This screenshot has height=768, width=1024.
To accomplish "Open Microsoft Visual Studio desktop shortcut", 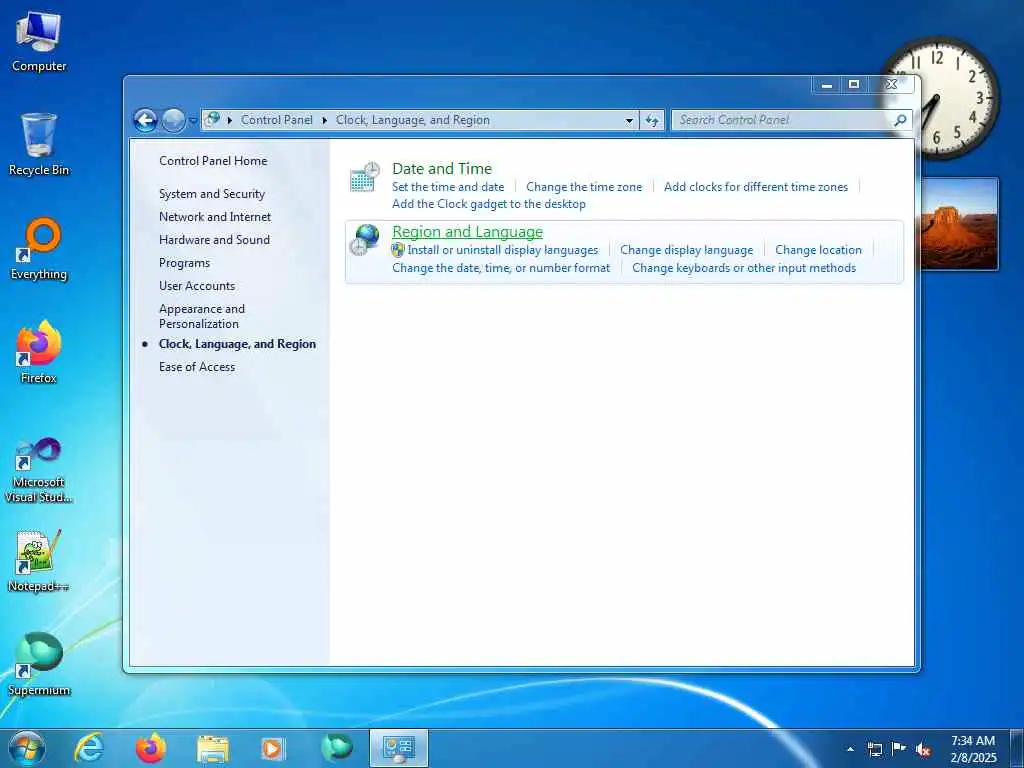I will point(39,470).
